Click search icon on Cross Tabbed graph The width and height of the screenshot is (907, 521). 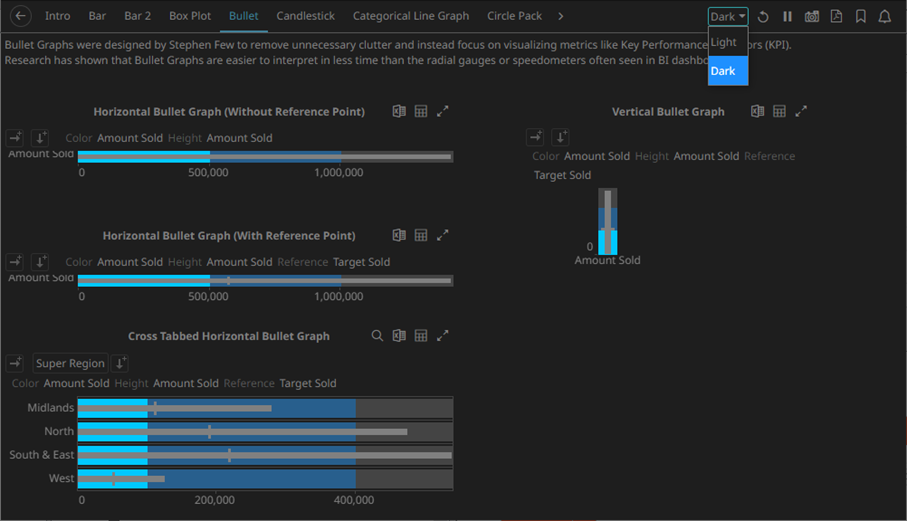pos(377,336)
